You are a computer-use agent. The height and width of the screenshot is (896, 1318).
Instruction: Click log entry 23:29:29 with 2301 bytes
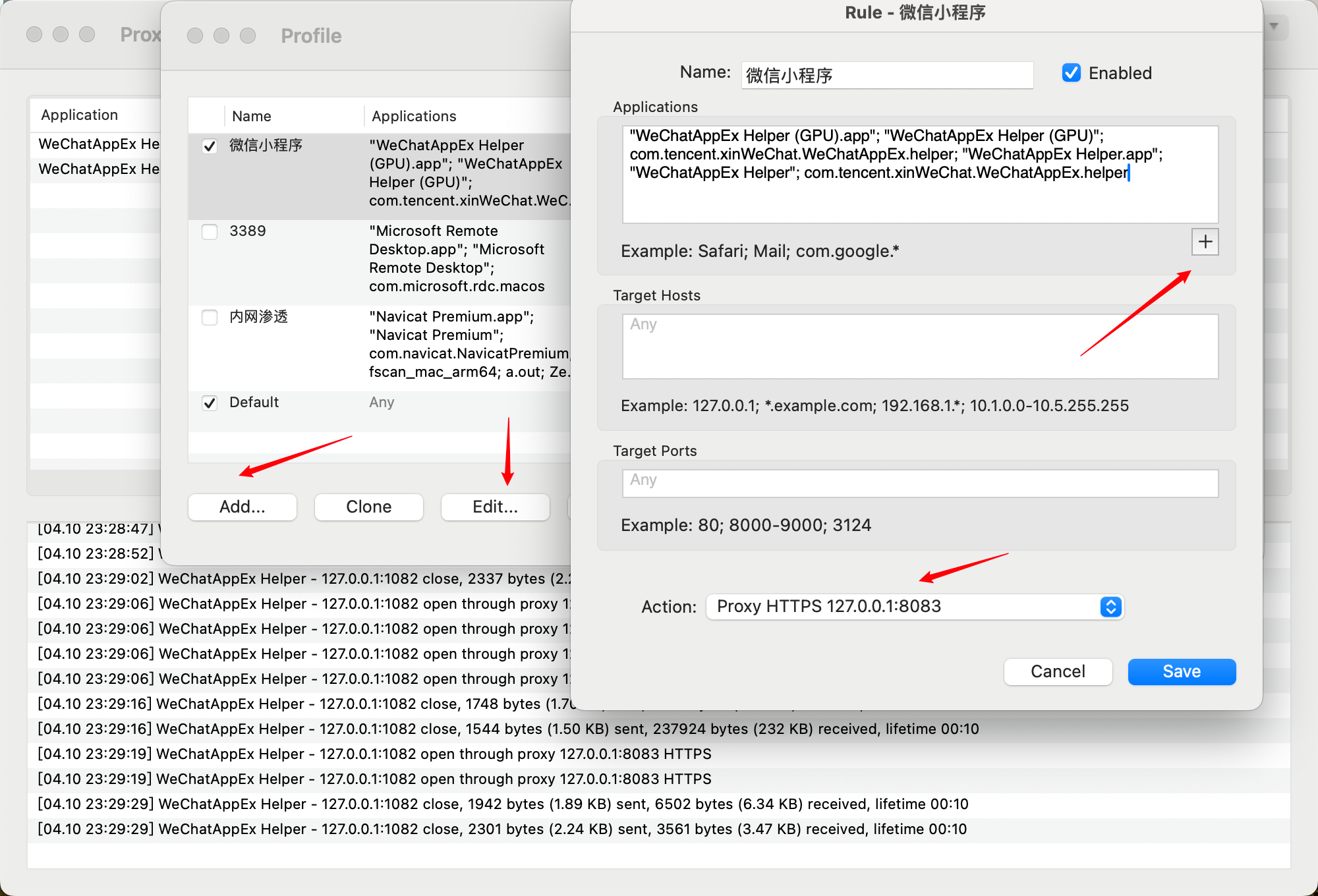pos(502,829)
